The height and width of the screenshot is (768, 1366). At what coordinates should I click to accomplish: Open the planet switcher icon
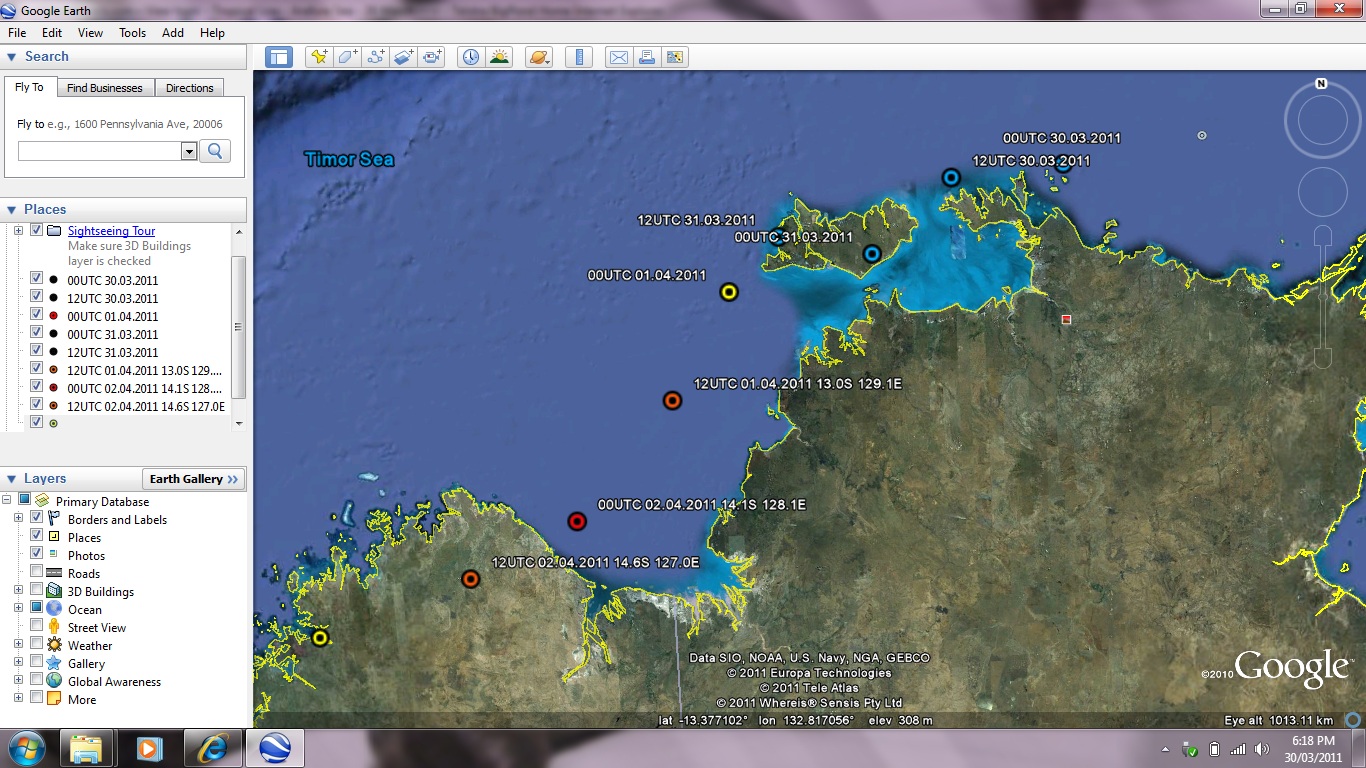point(538,57)
